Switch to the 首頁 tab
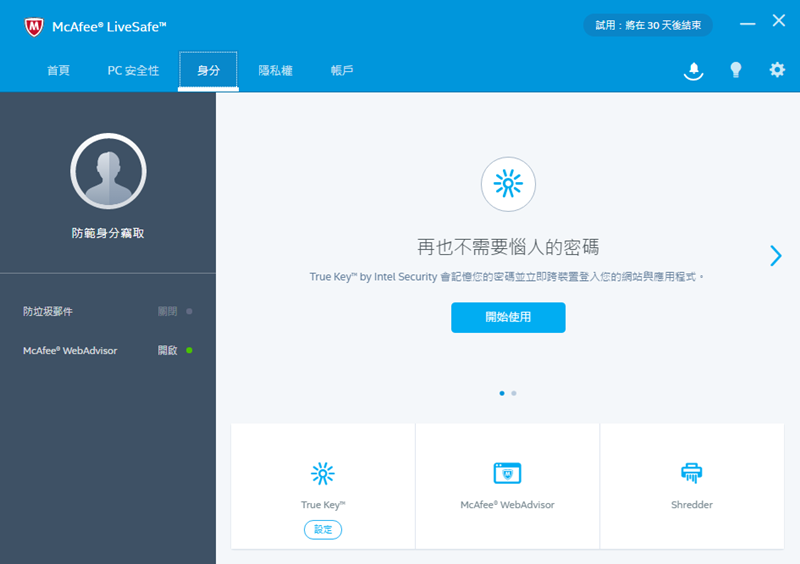The width and height of the screenshot is (800, 564). (x=58, y=70)
